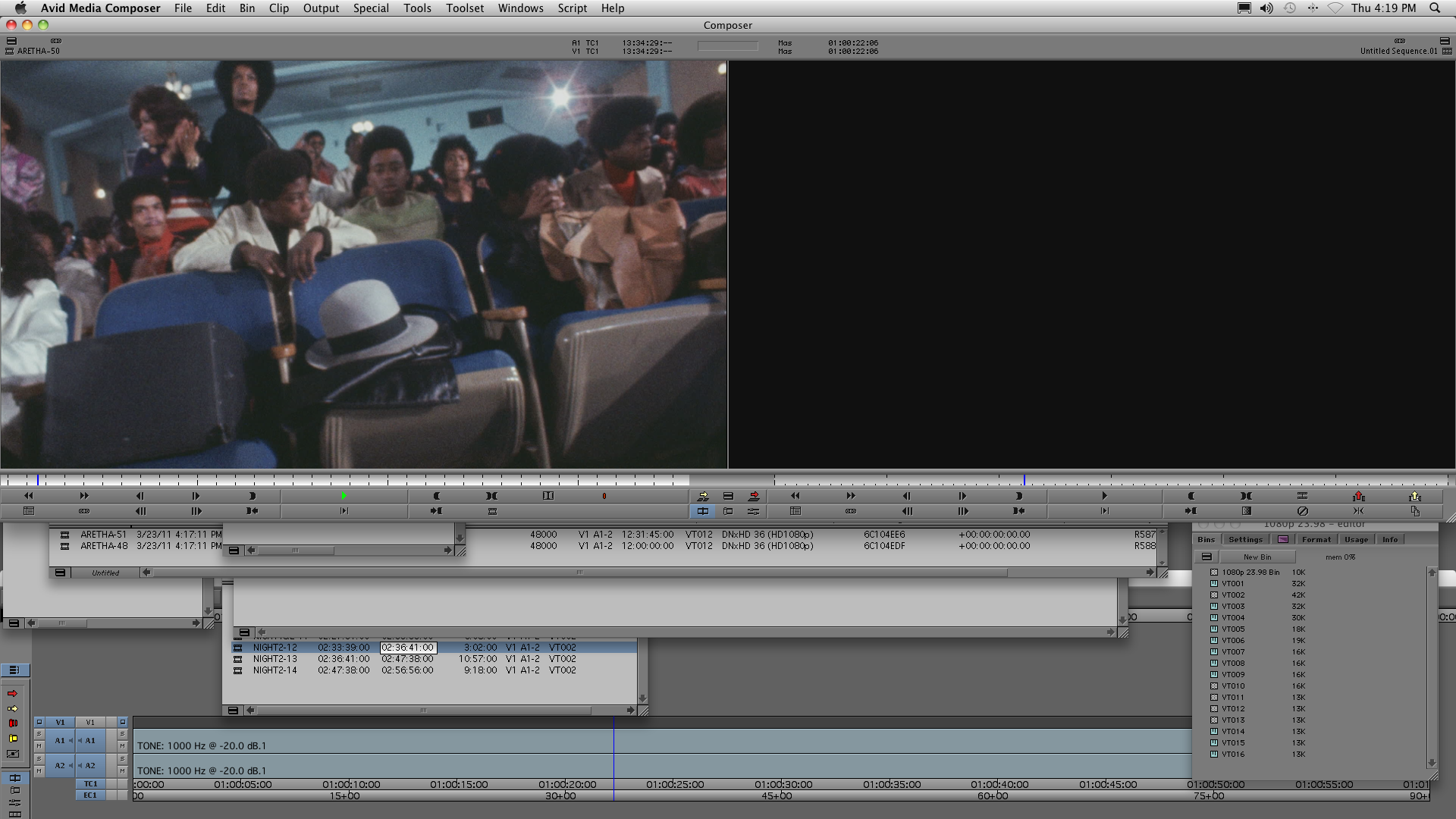Click the red Lift/Overwrite segment mode icon
Image resolution: width=1456 pixels, height=819 pixels.
[13, 723]
